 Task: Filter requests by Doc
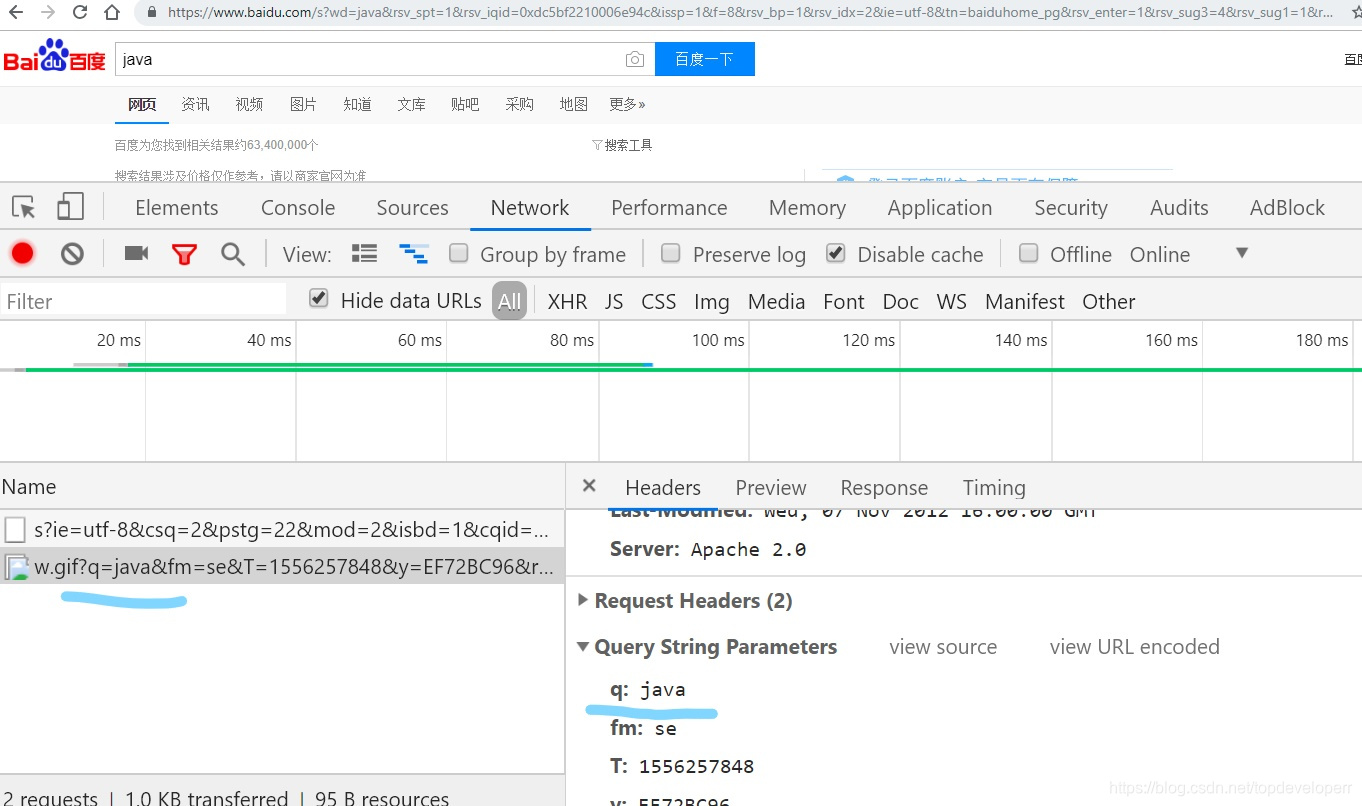[900, 302]
